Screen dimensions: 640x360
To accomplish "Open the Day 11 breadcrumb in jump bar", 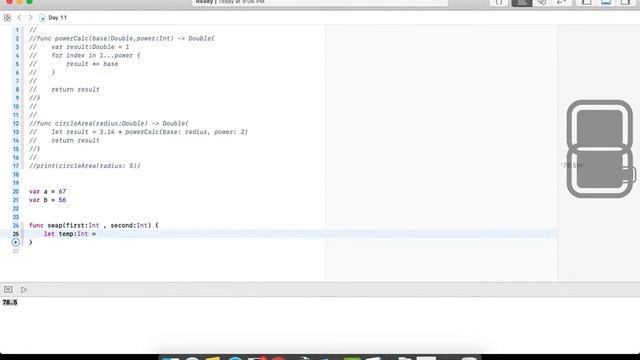I will [53, 18].
